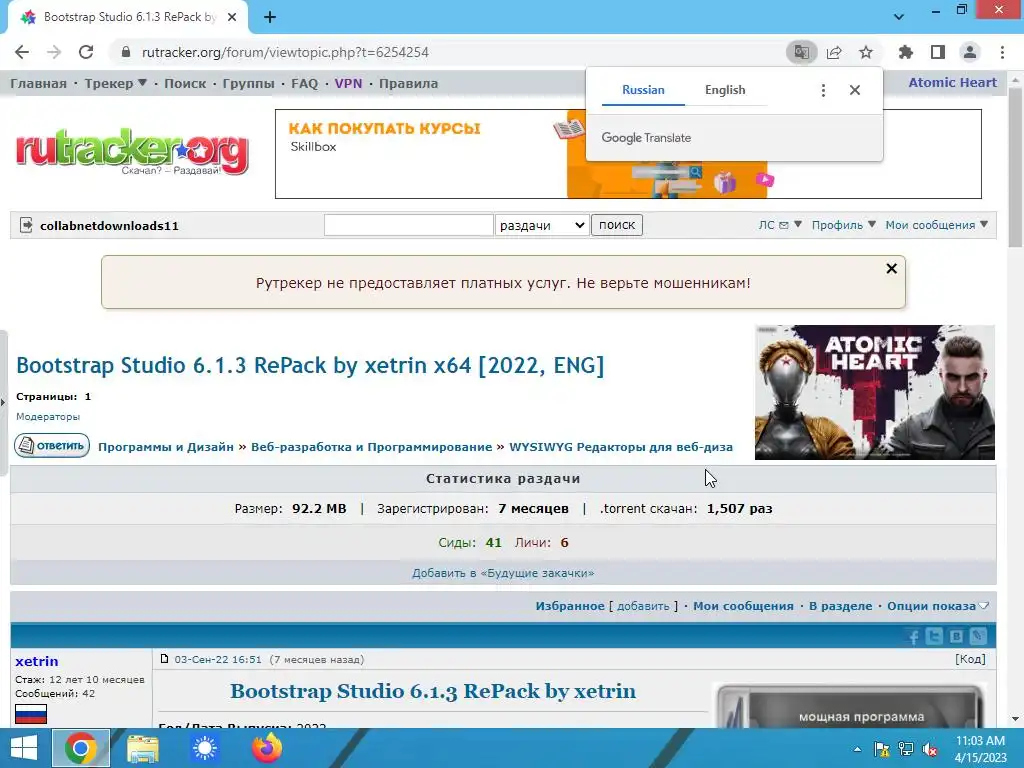Open WYSIWYG Редакторы breadcrumb link

click(x=621, y=447)
